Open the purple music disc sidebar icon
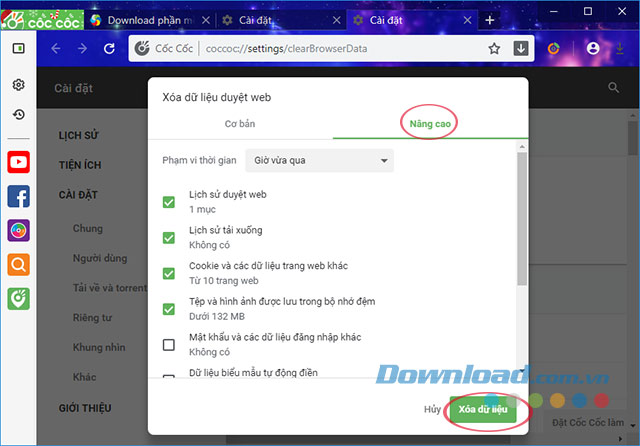Viewport: 640px width, 446px height. coord(18,231)
